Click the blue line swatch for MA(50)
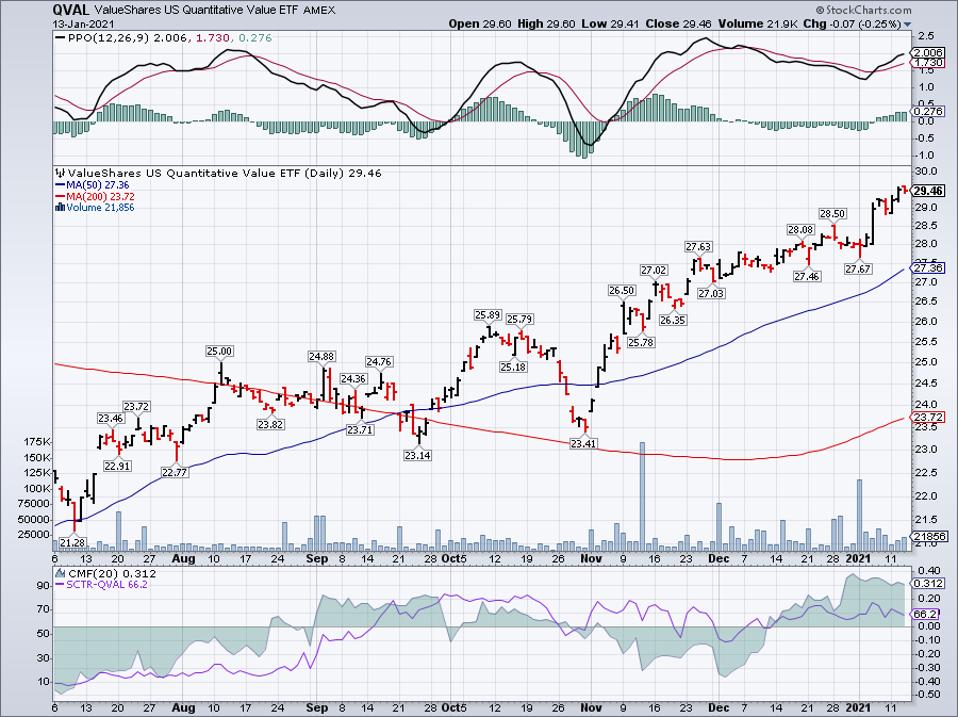This screenshot has height=717, width=958. pyautogui.click(x=60, y=185)
